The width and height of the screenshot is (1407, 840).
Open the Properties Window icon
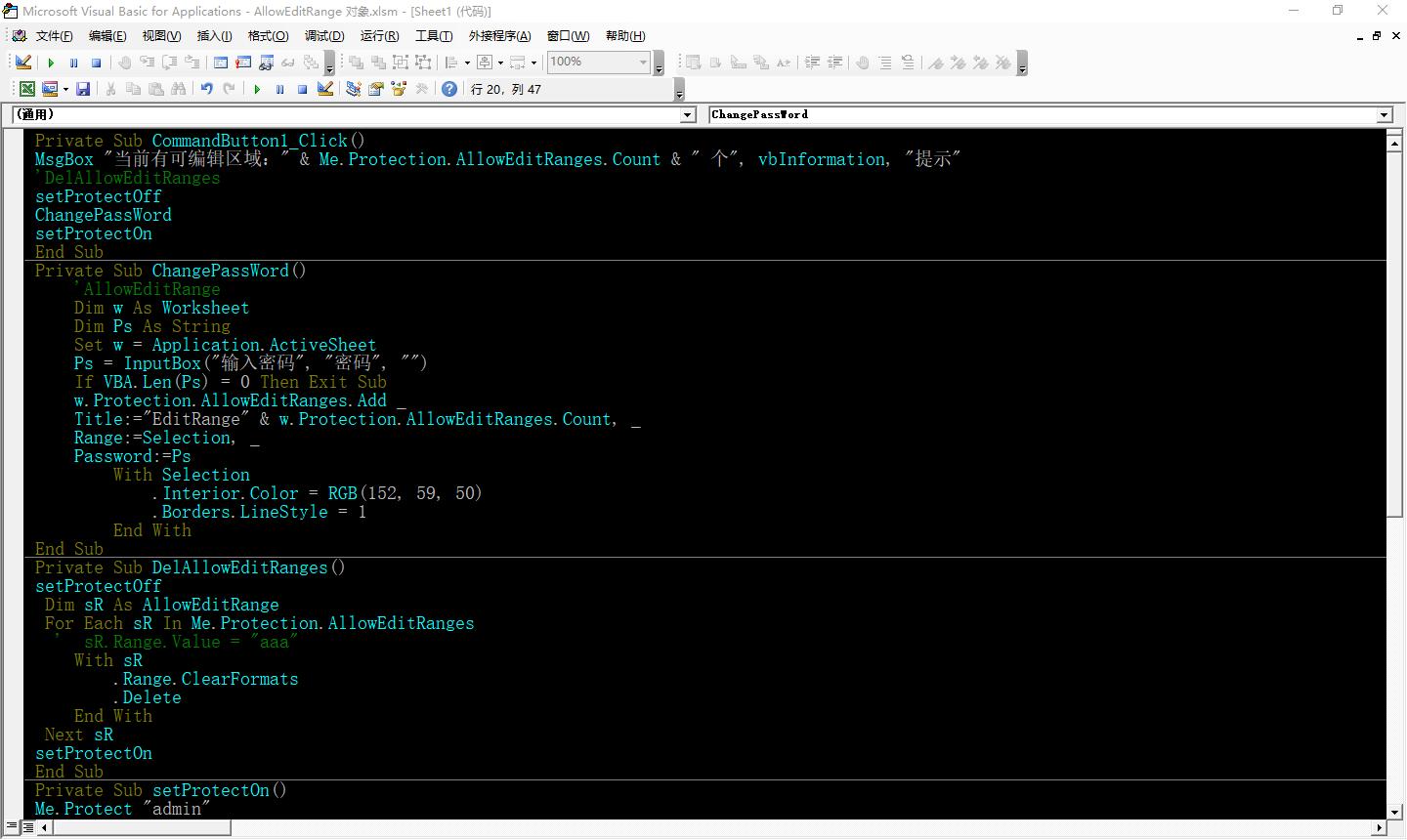pyautogui.click(x=376, y=89)
